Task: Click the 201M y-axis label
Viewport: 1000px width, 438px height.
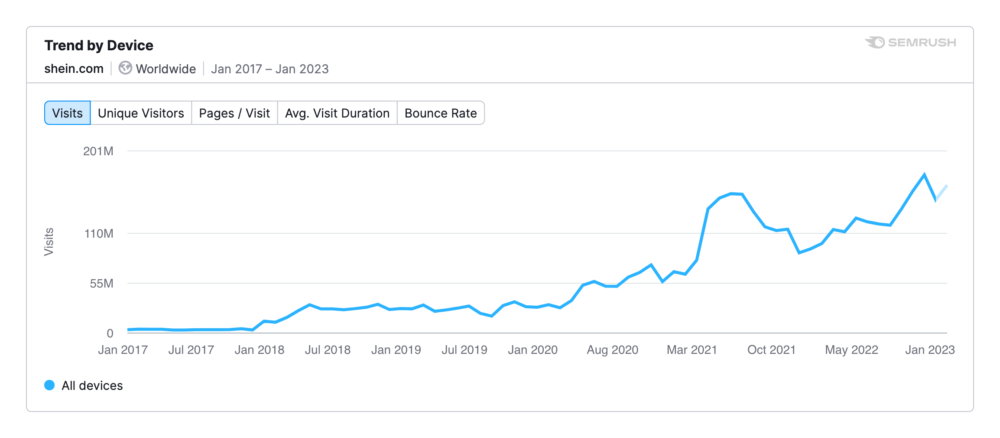Action: [98, 151]
